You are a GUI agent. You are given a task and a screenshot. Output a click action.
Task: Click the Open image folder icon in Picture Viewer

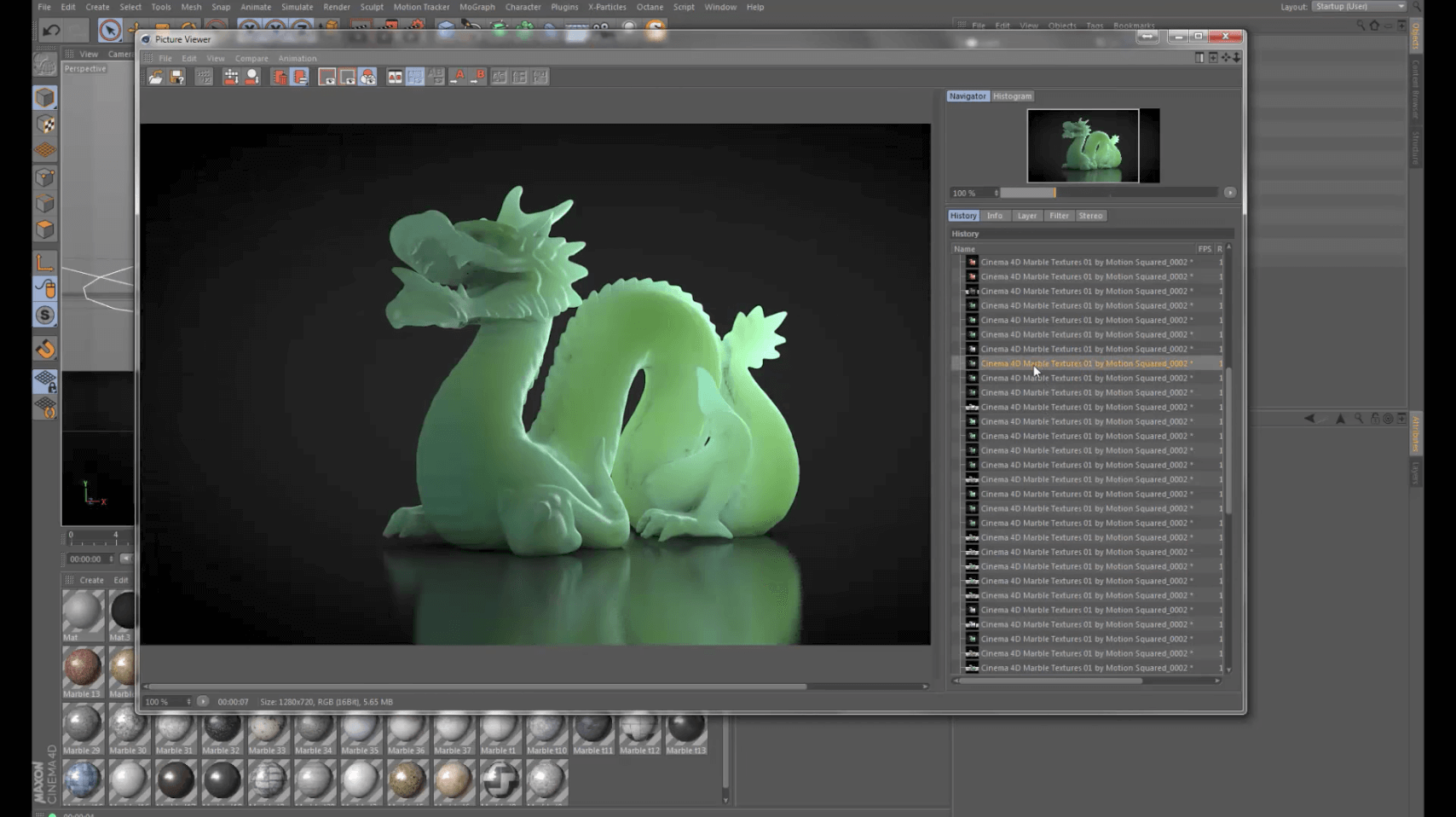point(156,77)
